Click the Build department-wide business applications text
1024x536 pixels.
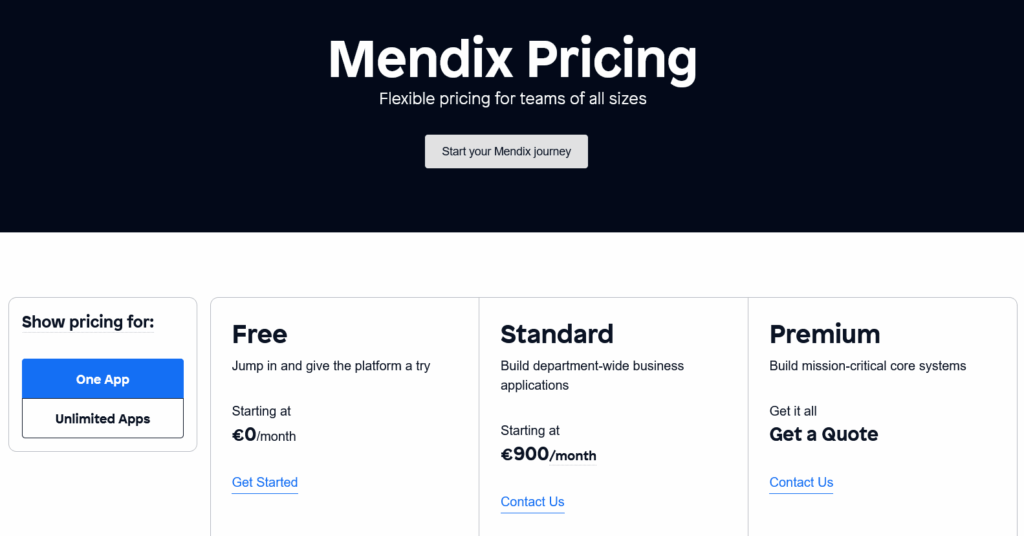[592, 375]
